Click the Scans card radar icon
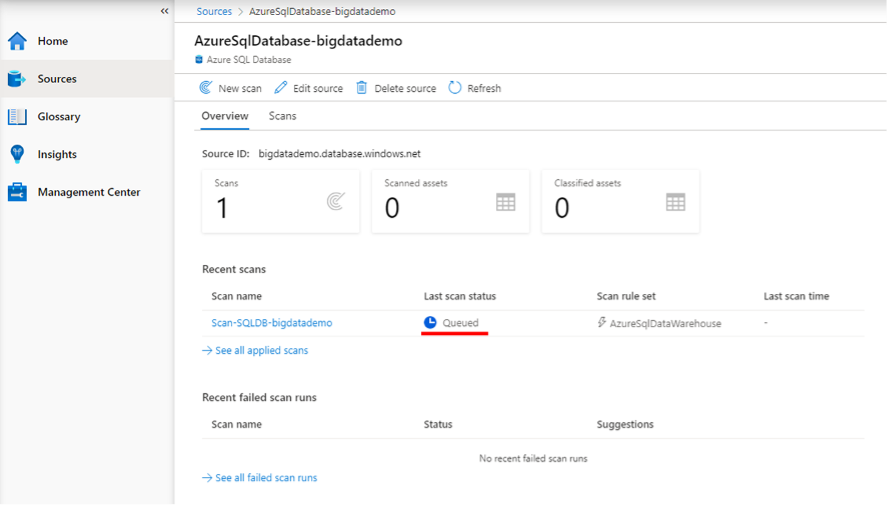Viewport: 889px width, 506px height. [336, 201]
